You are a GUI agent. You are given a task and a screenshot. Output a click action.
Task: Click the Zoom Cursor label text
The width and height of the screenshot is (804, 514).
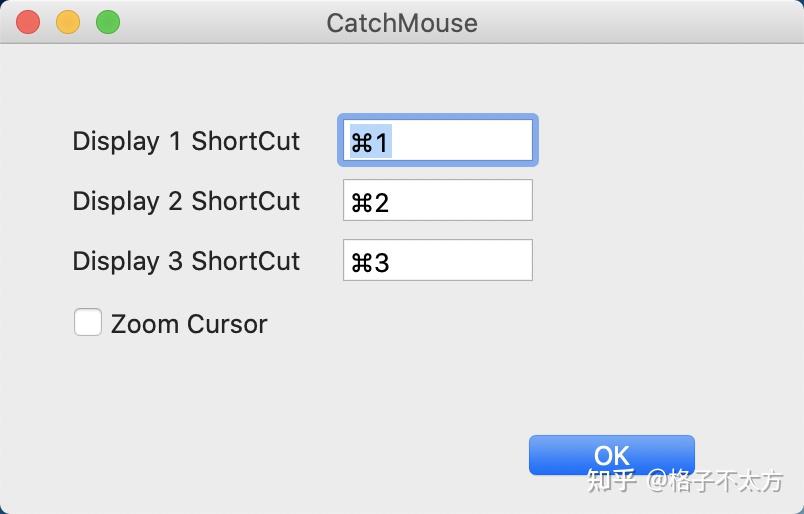click(x=189, y=324)
